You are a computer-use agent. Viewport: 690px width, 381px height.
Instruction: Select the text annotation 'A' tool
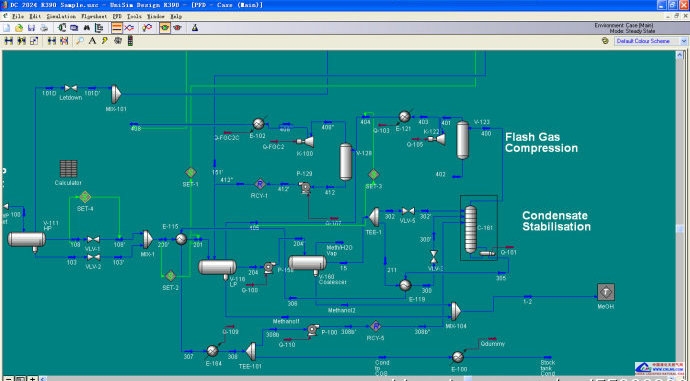[x=92, y=41]
